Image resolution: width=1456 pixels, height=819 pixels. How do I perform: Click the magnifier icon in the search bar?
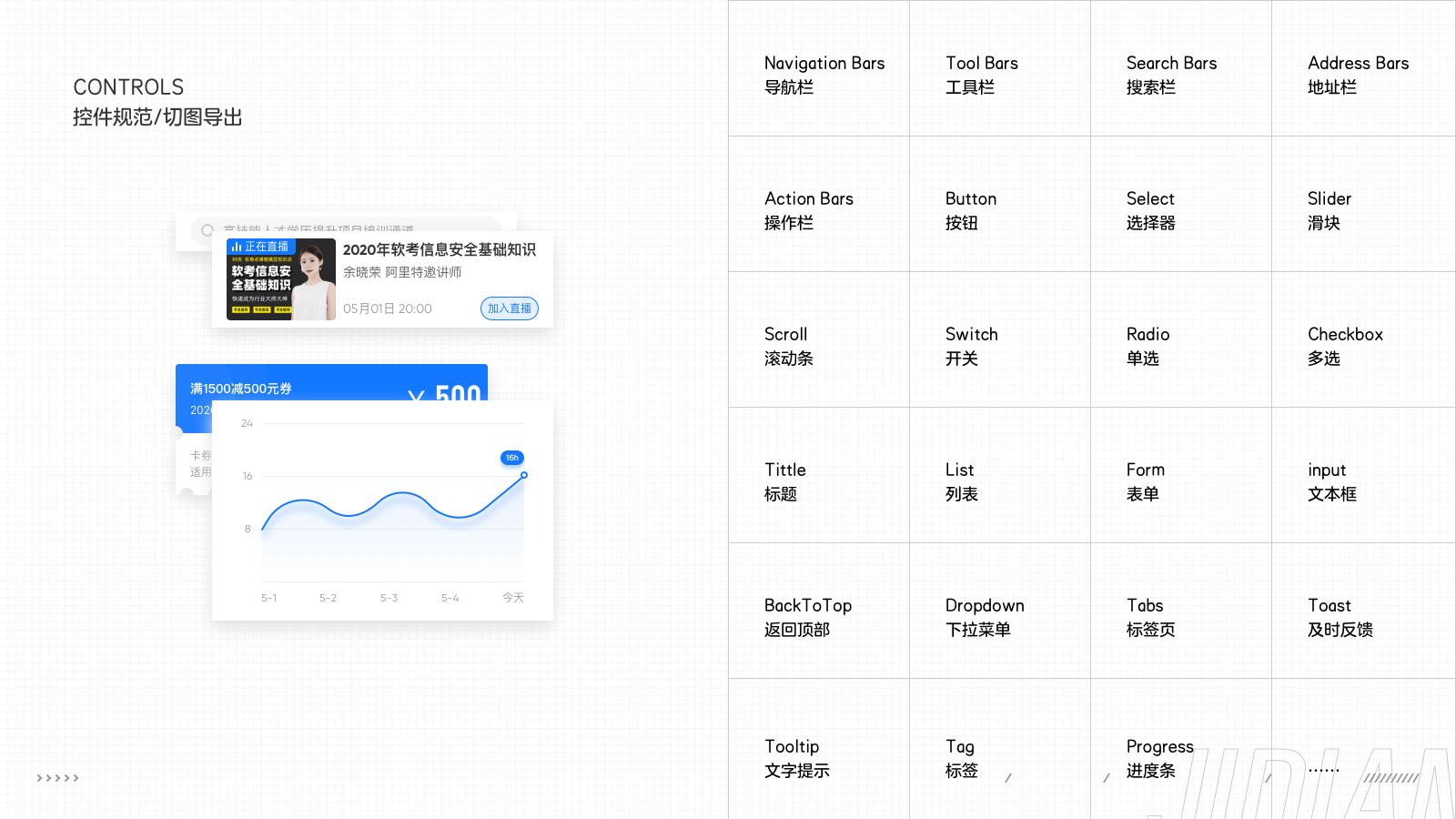point(207,229)
